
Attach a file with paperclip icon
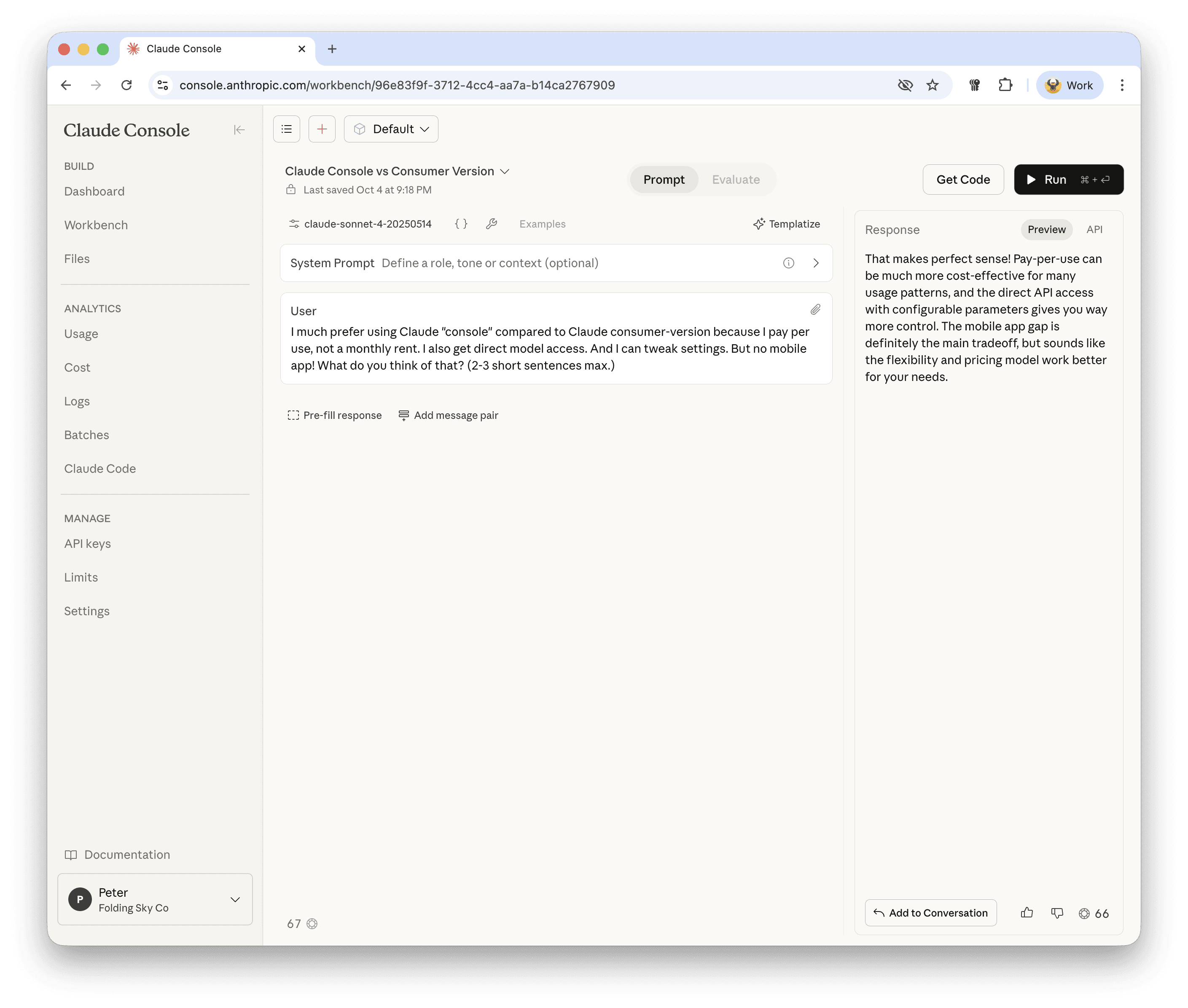coord(815,310)
